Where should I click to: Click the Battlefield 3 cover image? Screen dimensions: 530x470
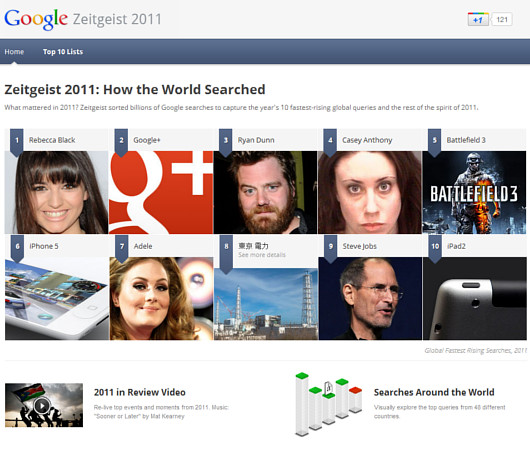[474, 192]
